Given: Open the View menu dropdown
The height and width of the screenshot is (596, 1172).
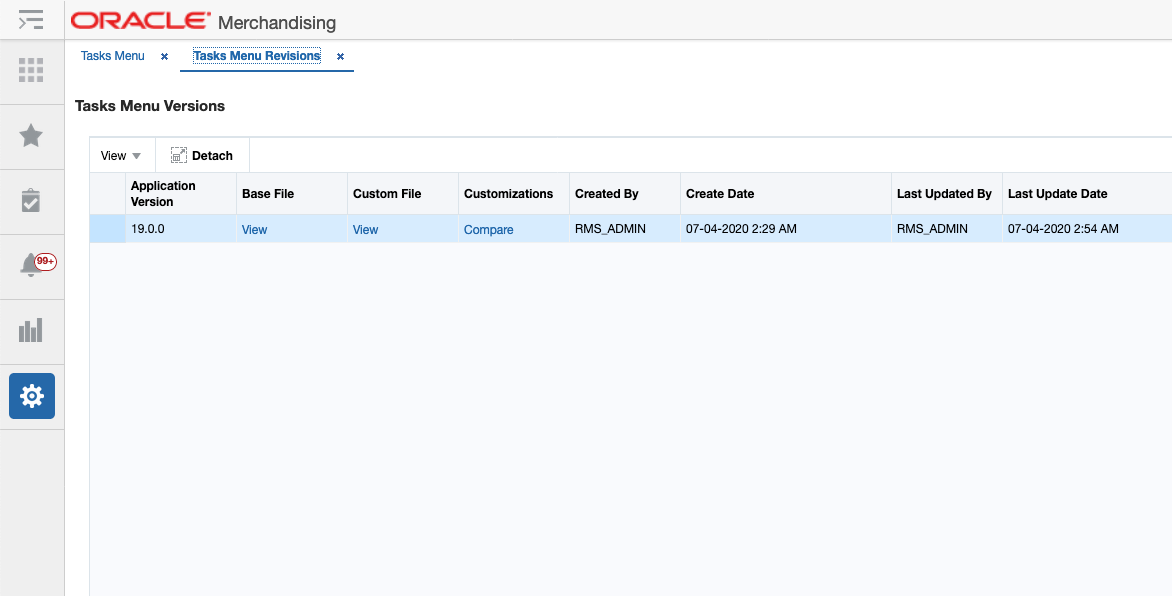Looking at the screenshot, I should [x=120, y=155].
